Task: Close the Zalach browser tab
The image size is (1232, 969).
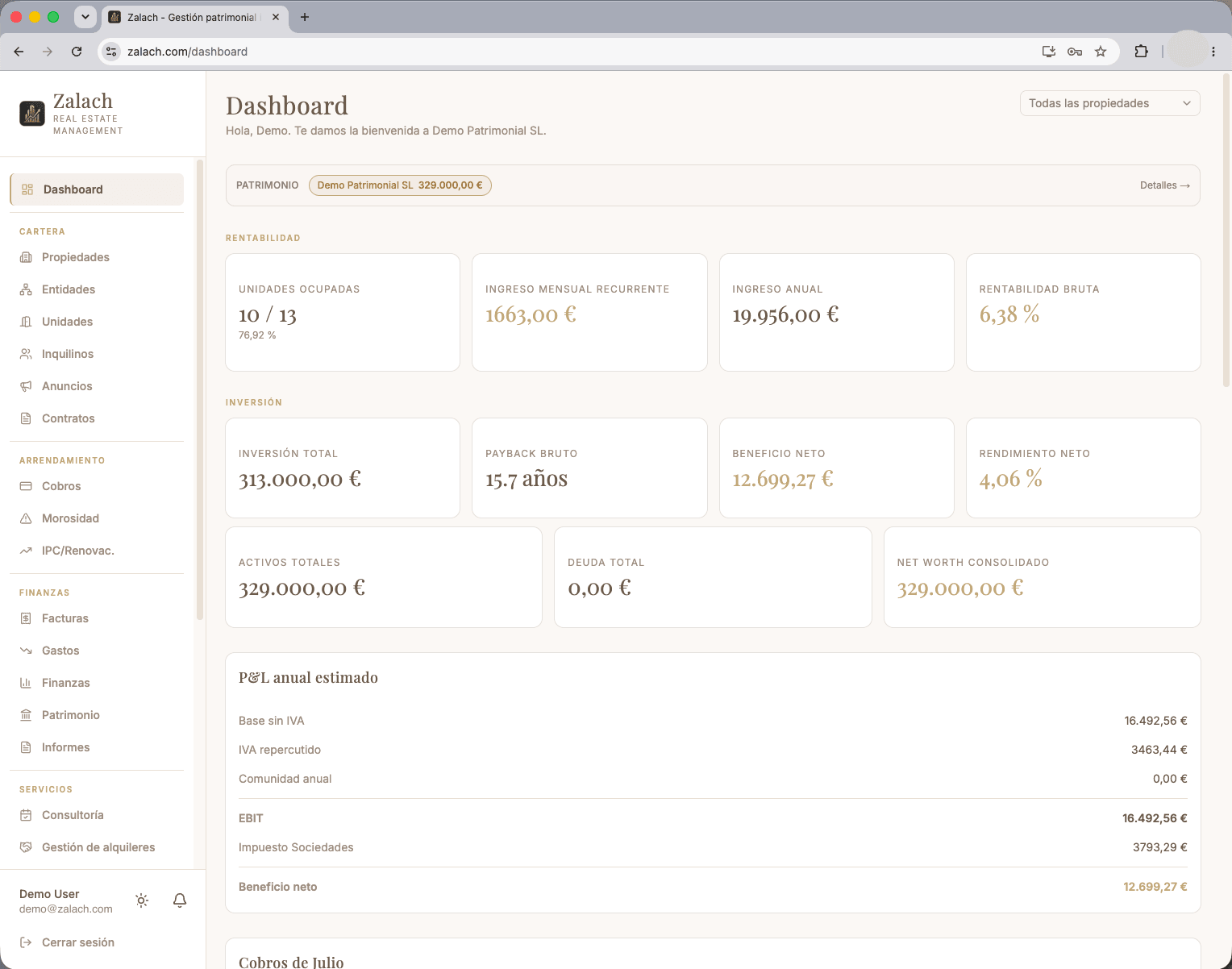Action: tap(276, 17)
